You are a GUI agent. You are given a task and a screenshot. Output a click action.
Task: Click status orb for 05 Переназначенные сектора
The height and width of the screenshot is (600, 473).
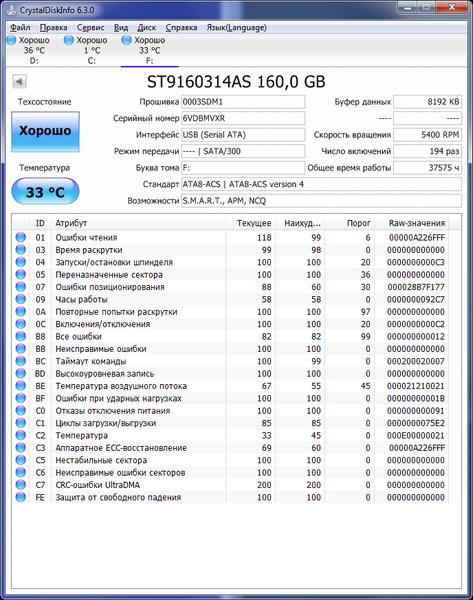(21, 274)
